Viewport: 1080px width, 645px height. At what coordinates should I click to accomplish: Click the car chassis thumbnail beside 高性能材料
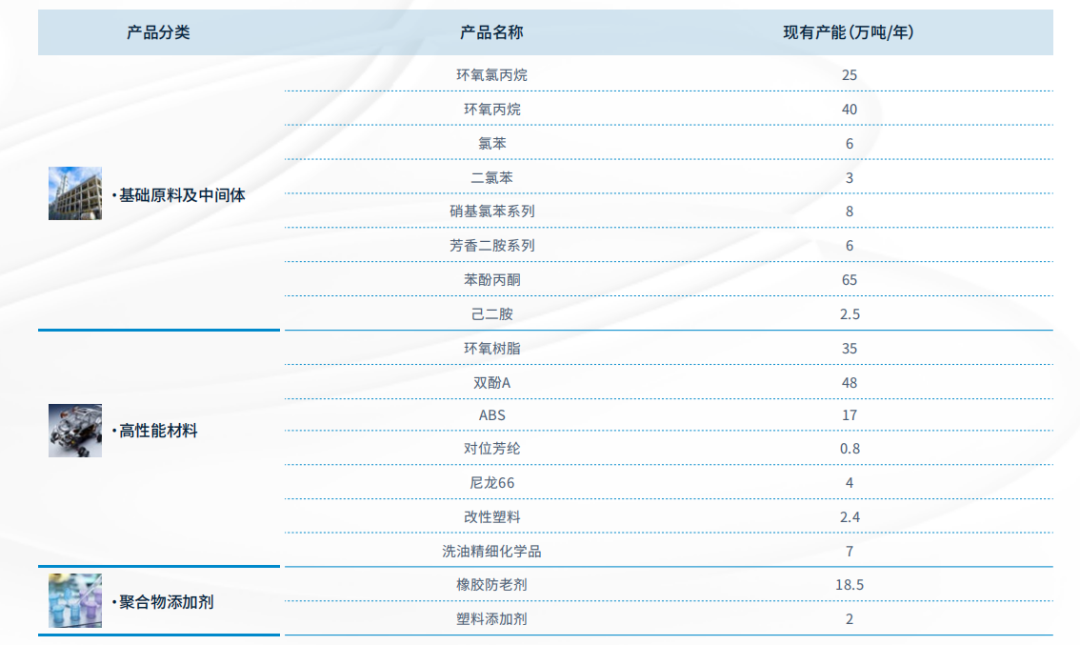coord(75,431)
